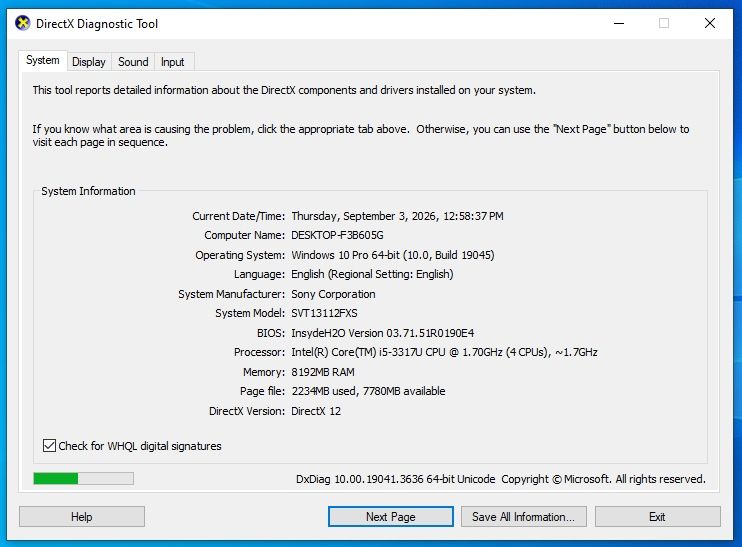Click the Exit button
The width and height of the screenshot is (742, 547).
[657, 517]
